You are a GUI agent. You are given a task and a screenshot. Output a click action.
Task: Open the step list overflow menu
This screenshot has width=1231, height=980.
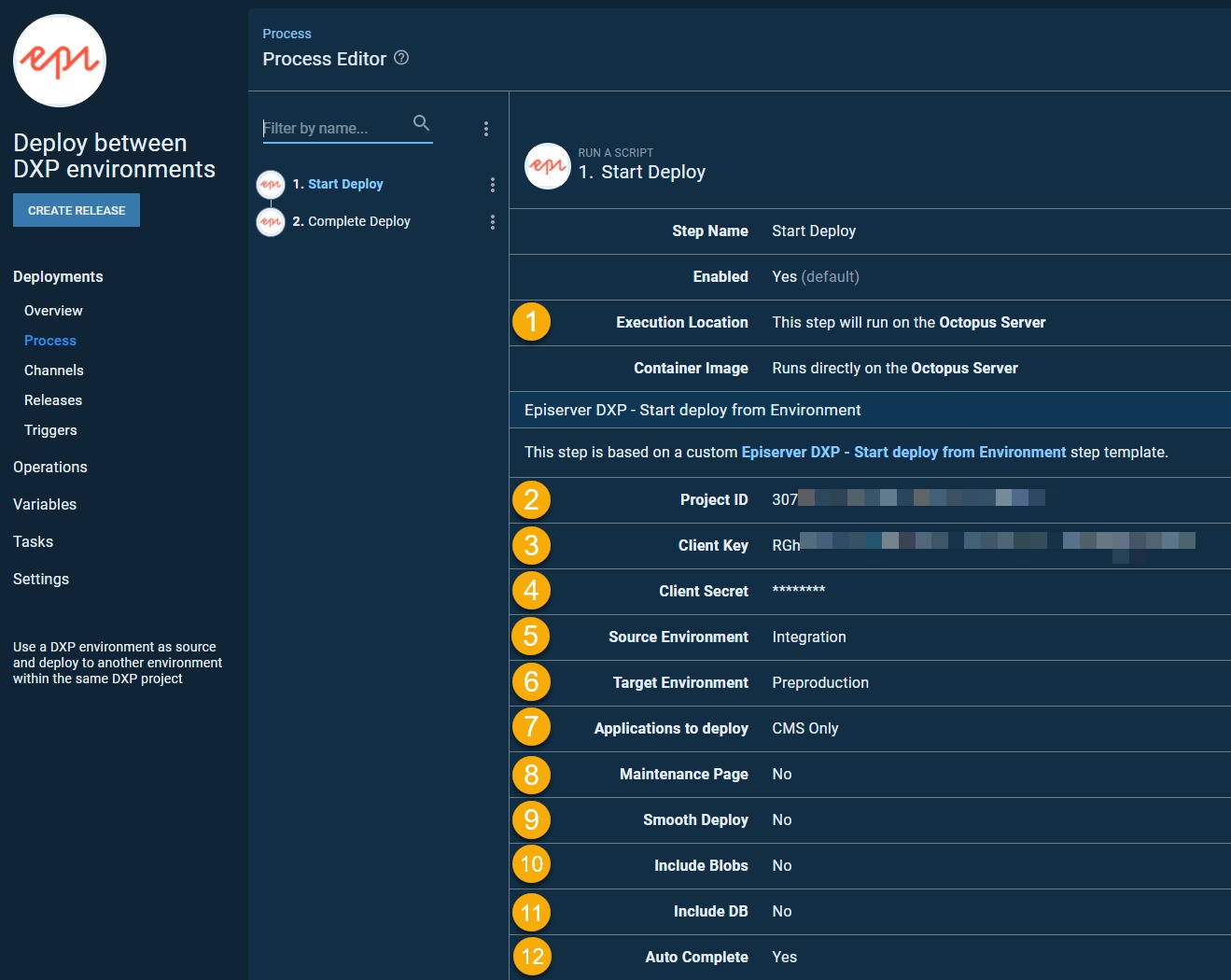485,129
